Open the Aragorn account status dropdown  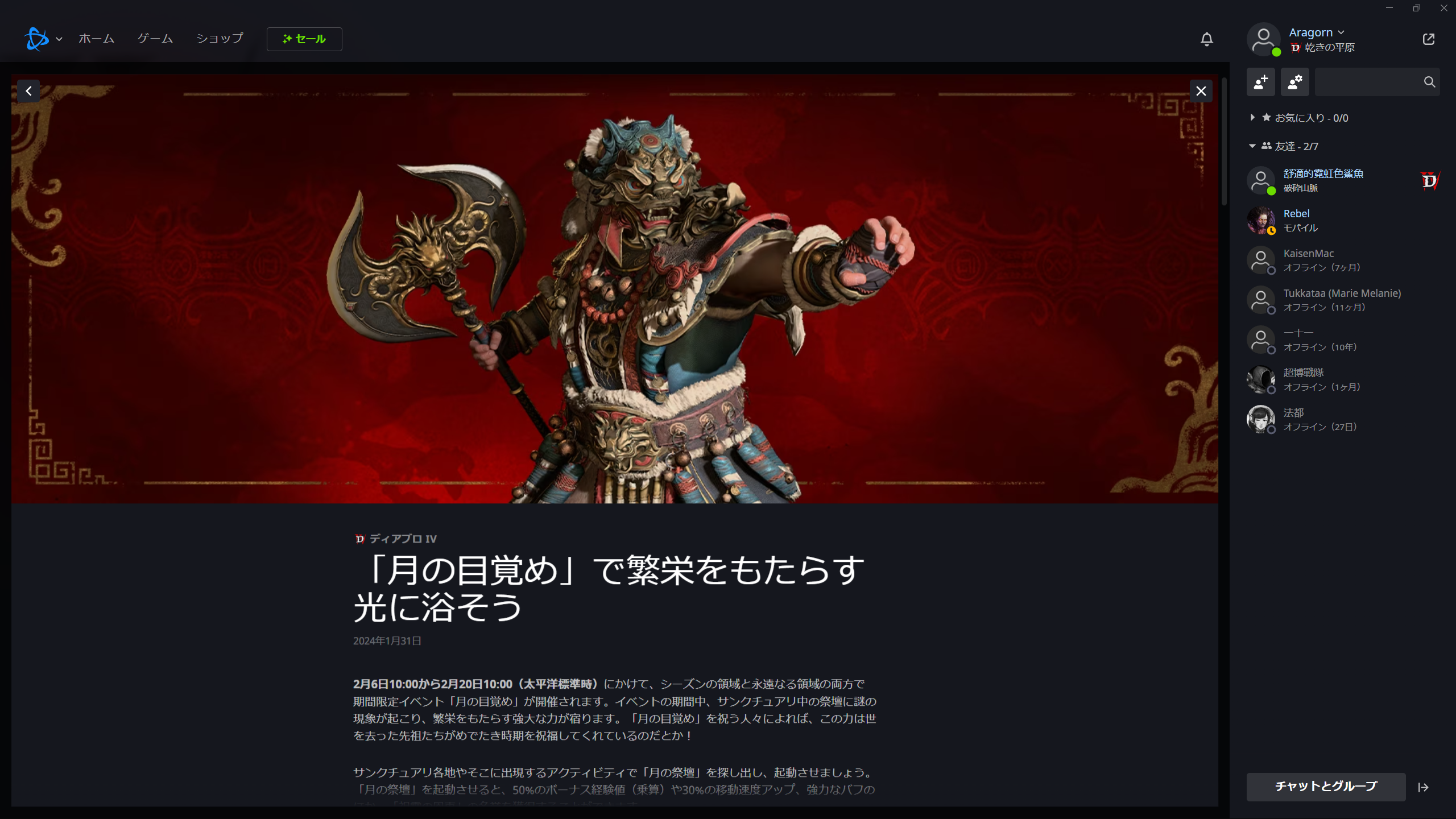click(x=1316, y=32)
